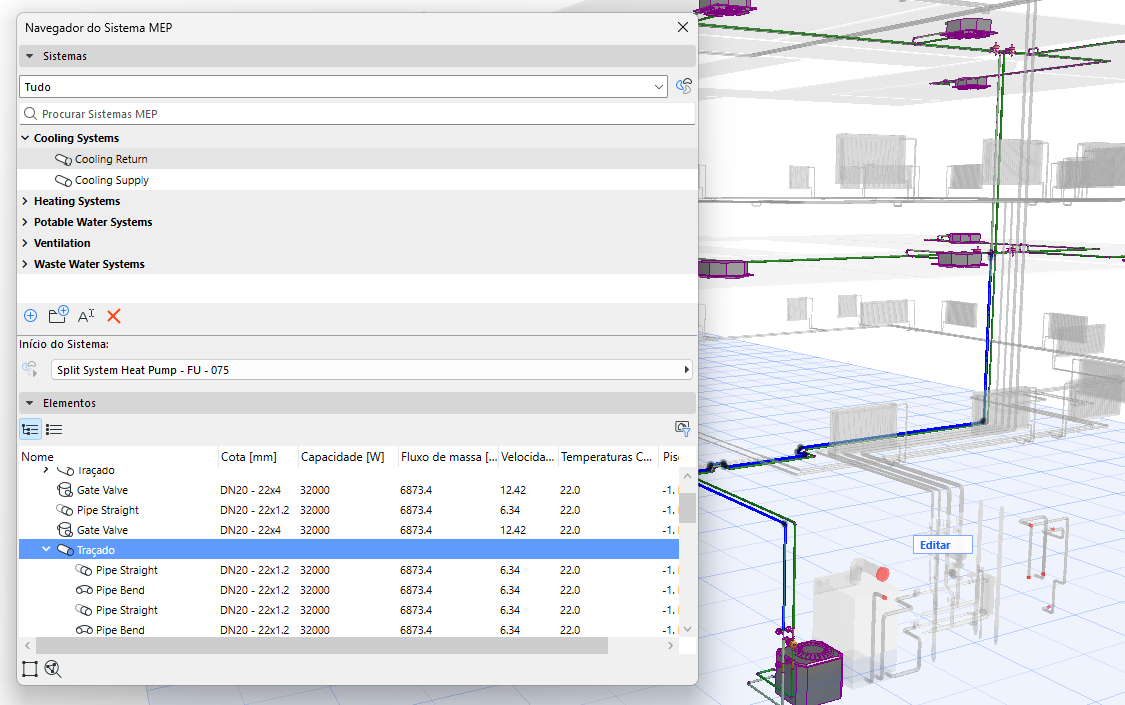The width and height of the screenshot is (1125, 705).
Task: Click the zoom-to-elements icon at the panel bottom
Action: [53, 669]
